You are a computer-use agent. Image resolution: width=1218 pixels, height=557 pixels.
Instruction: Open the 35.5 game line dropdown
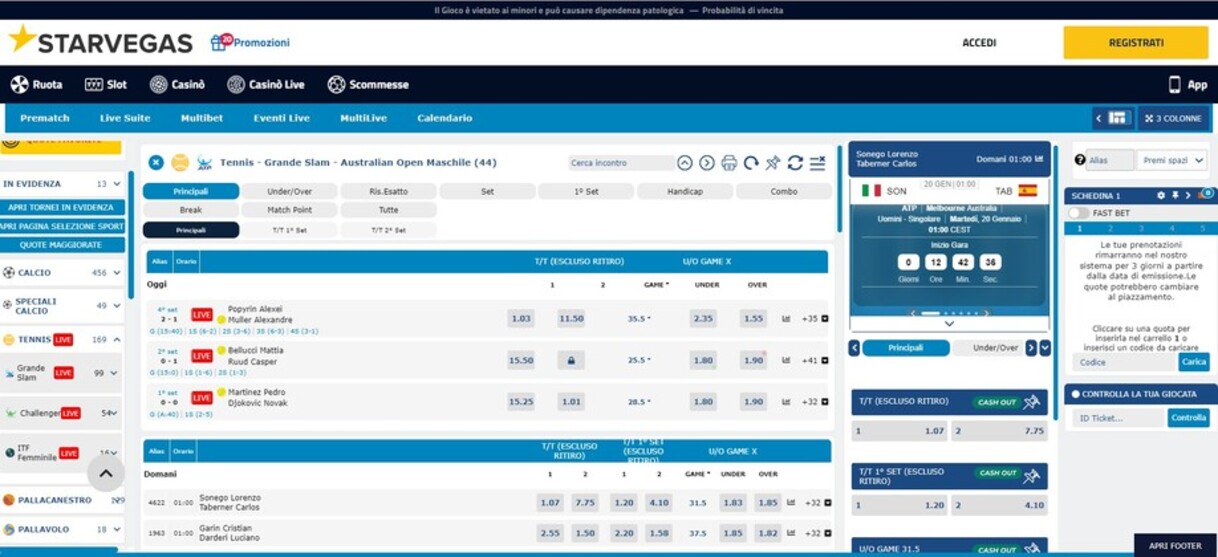pyautogui.click(x=637, y=319)
